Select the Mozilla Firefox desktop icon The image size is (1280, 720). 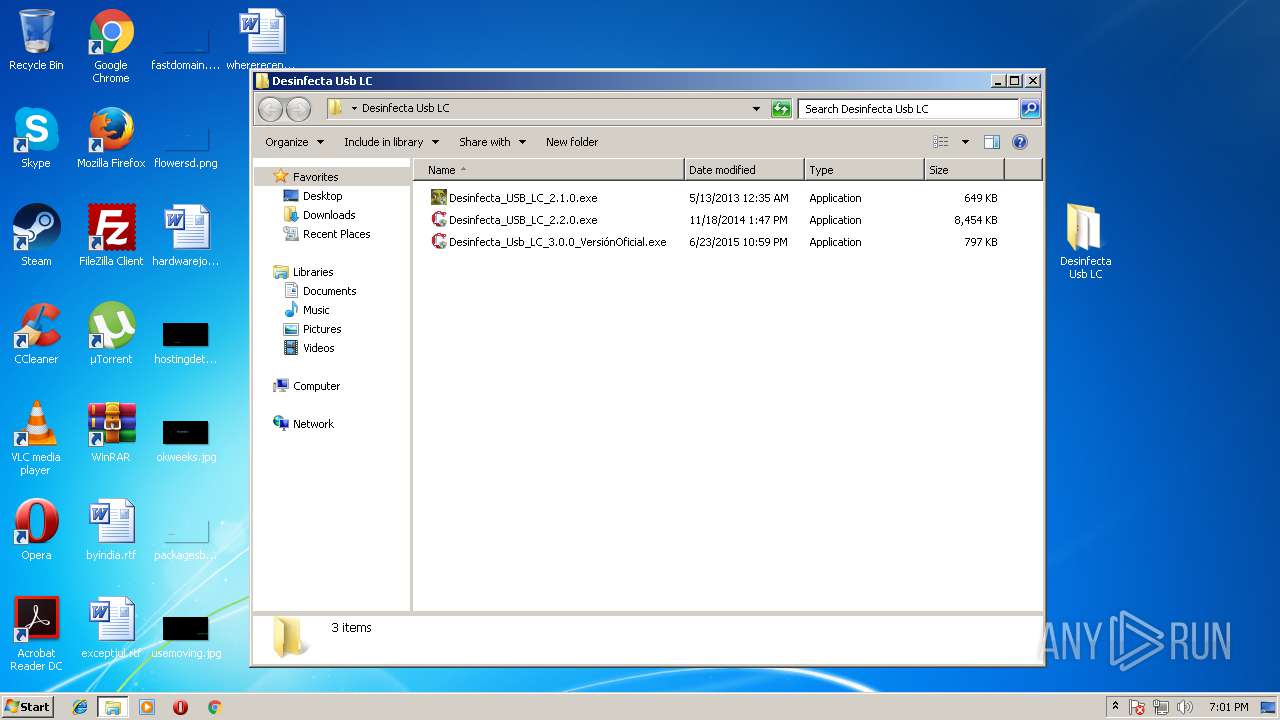coord(111,138)
